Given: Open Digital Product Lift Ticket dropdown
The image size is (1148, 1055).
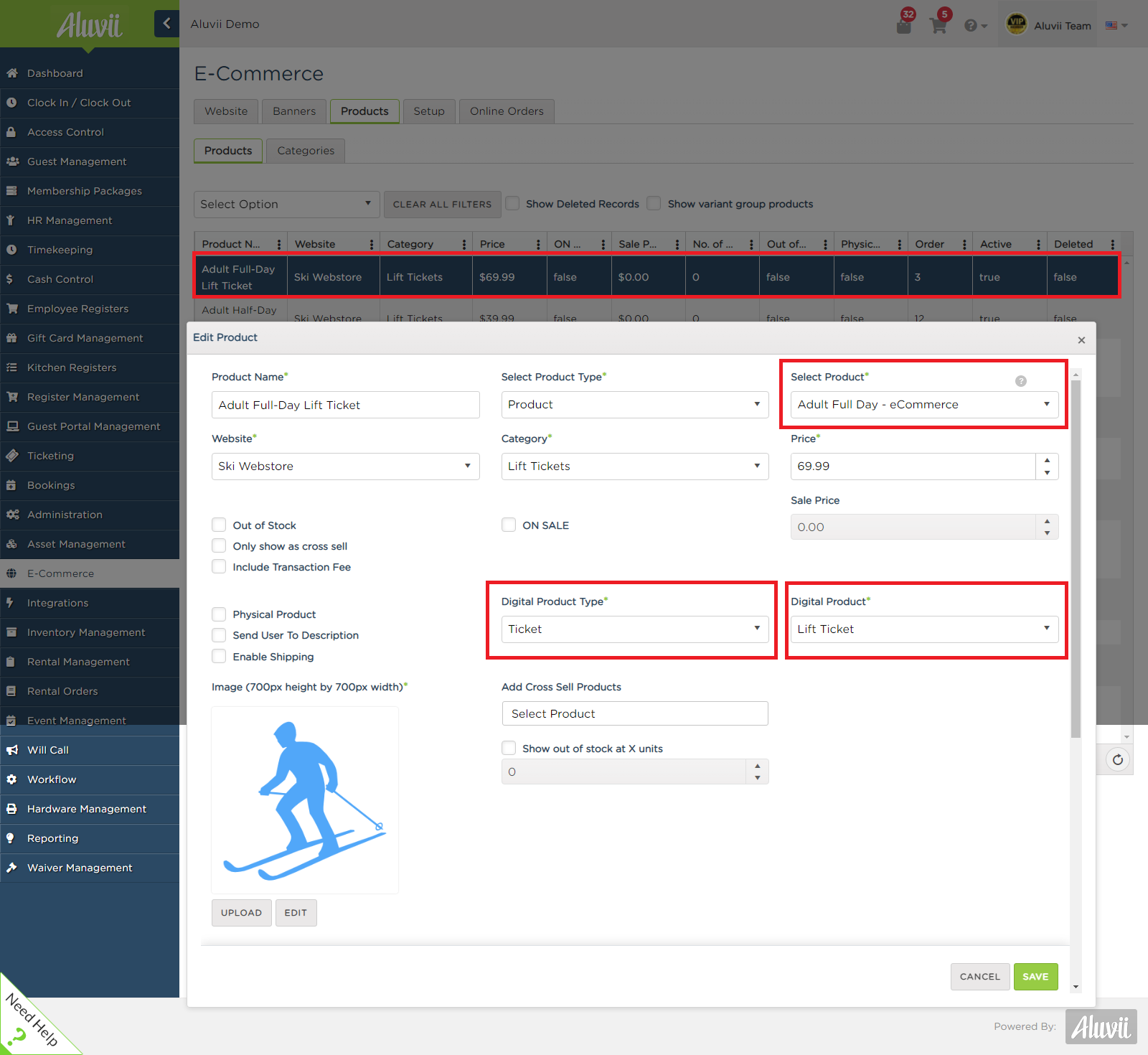Looking at the screenshot, I should [924, 629].
